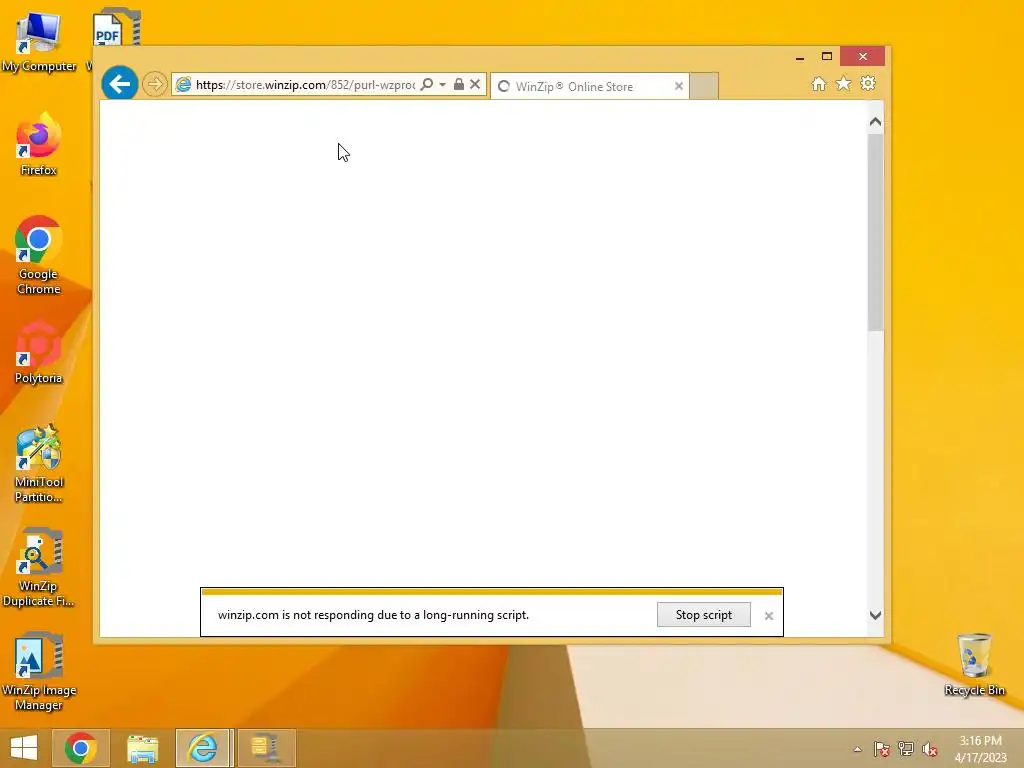
Task: Expand the address bar autocomplete dropdown arrow
Action: 443,85
